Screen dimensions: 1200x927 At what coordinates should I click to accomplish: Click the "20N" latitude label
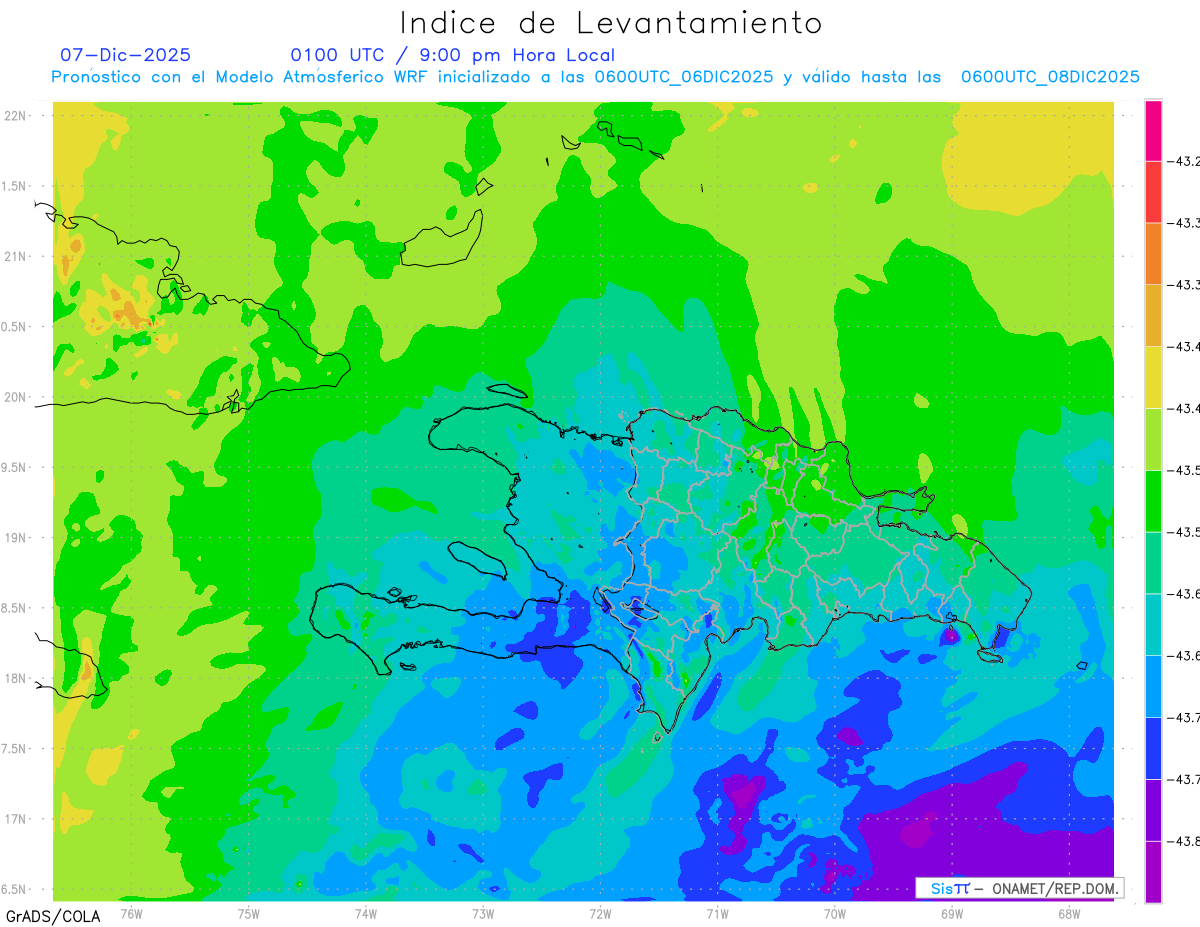(x=16, y=397)
